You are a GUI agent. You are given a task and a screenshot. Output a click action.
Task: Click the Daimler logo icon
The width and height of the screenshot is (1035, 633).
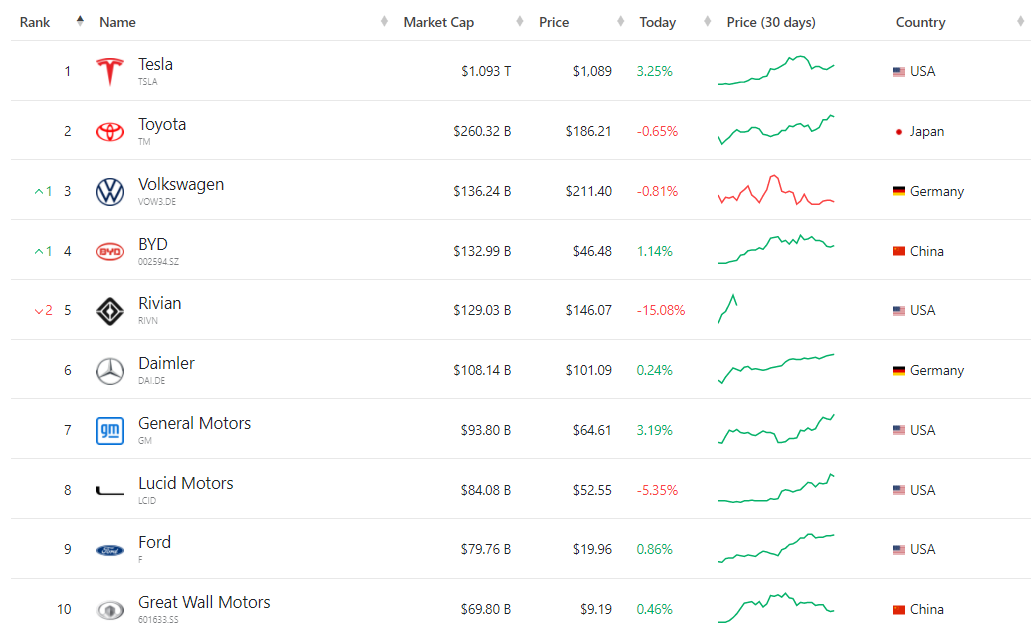click(x=110, y=372)
